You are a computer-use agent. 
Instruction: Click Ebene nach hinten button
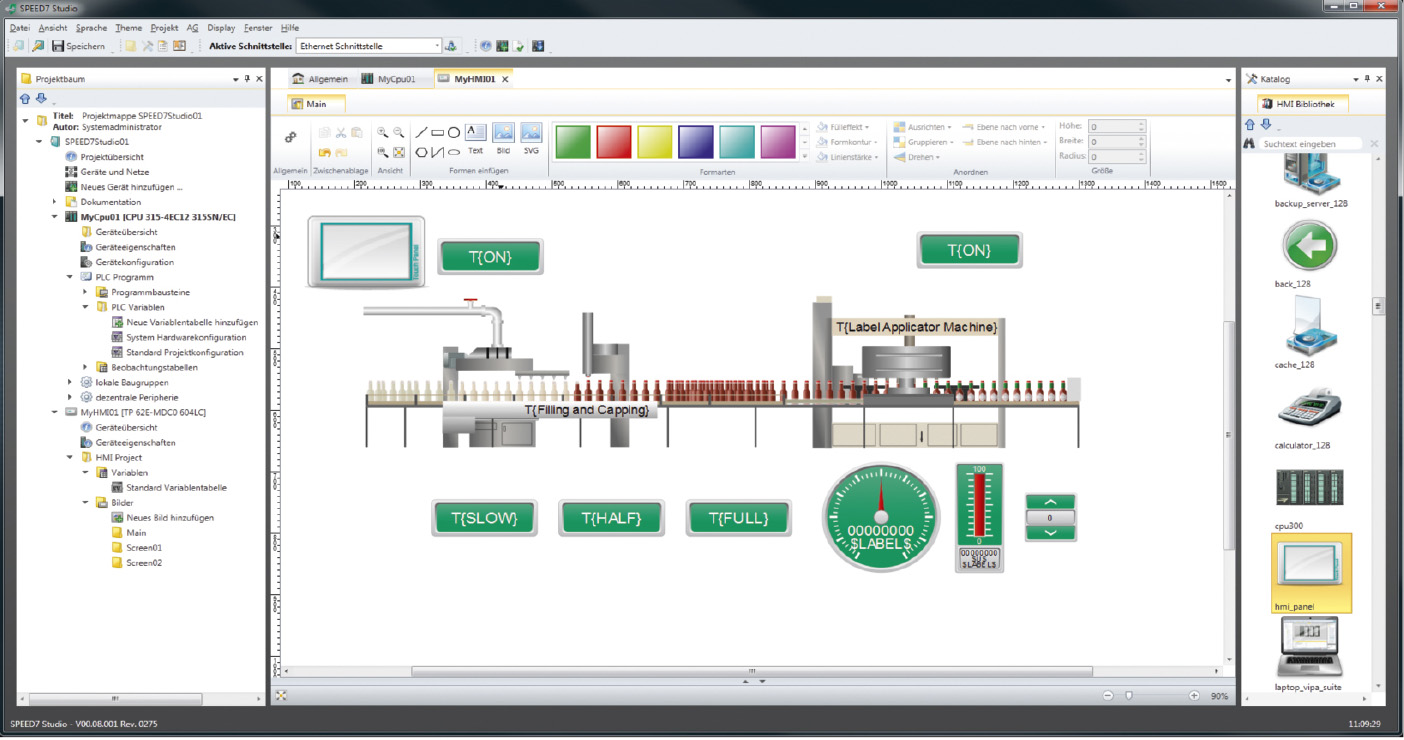[x=1005, y=142]
